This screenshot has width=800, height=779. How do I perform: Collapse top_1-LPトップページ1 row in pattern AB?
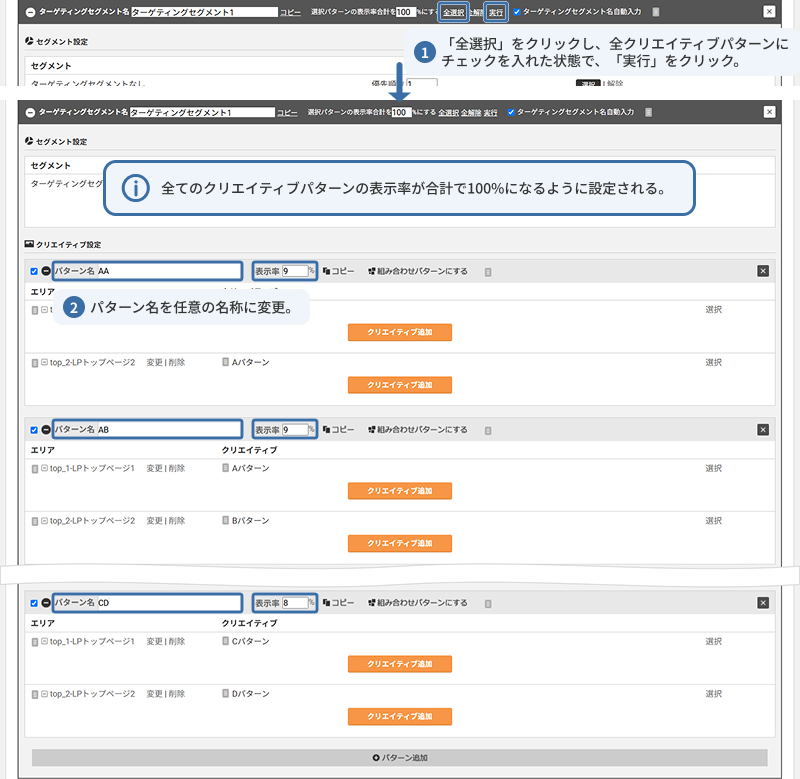(x=44, y=468)
